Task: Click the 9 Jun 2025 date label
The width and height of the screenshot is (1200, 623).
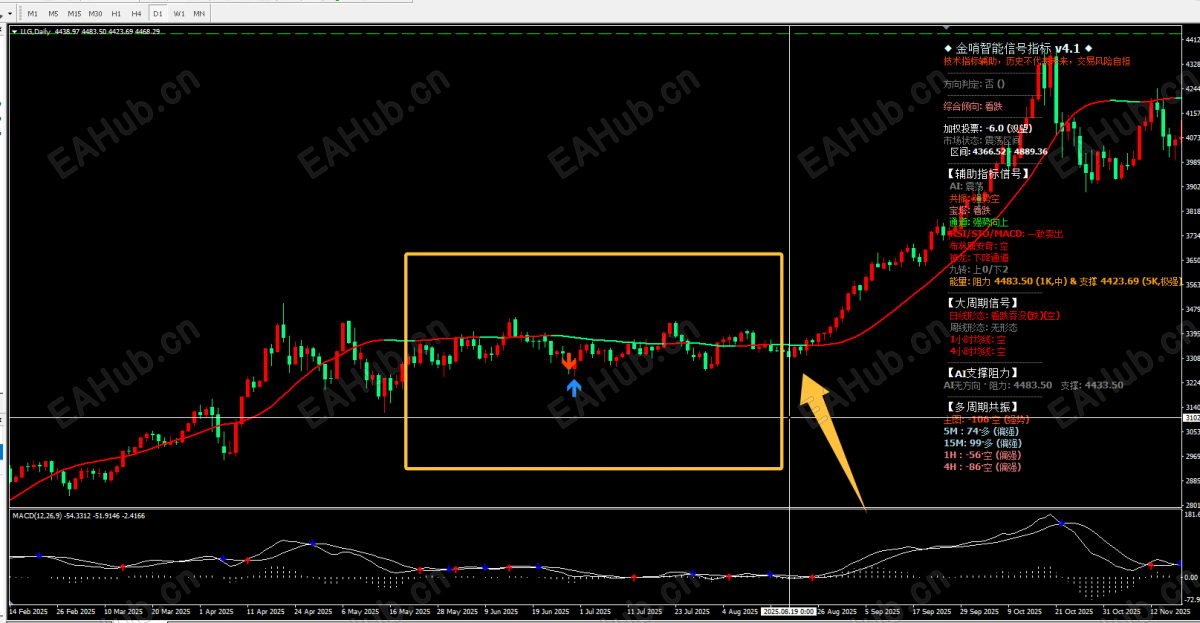Action: point(499,609)
